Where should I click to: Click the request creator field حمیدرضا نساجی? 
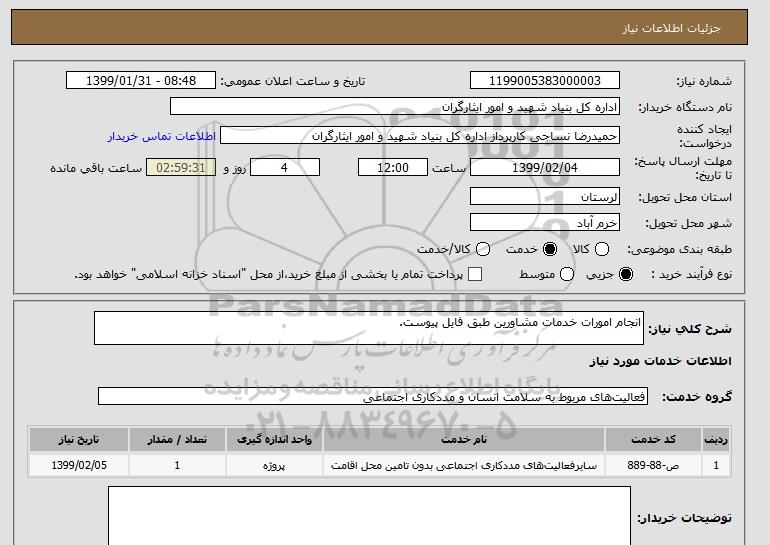pos(420,136)
